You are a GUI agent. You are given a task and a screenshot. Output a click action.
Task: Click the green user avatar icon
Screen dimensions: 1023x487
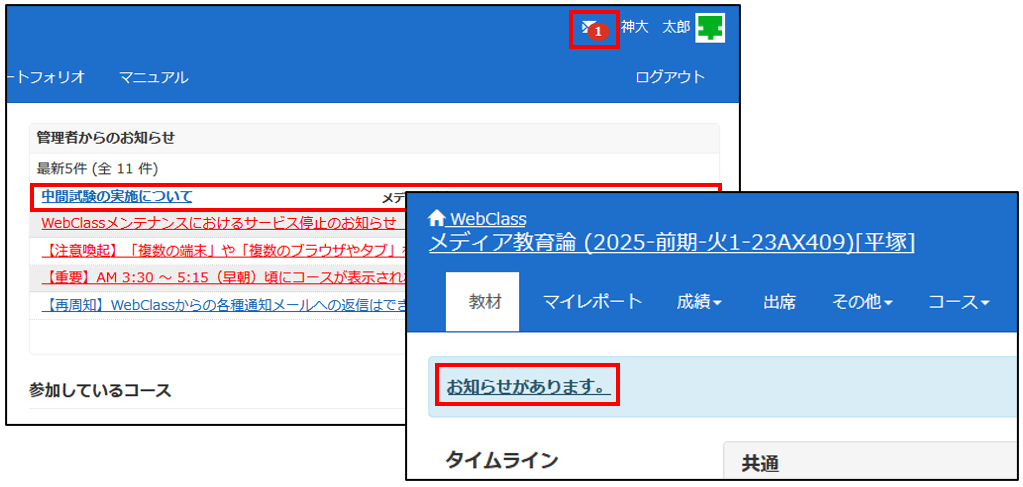coord(710,28)
